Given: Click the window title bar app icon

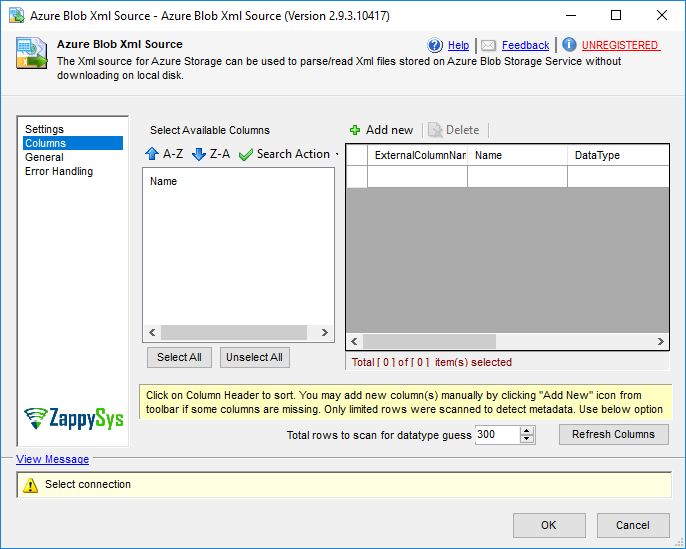Looking at the screenshot, I should point(17,15).
